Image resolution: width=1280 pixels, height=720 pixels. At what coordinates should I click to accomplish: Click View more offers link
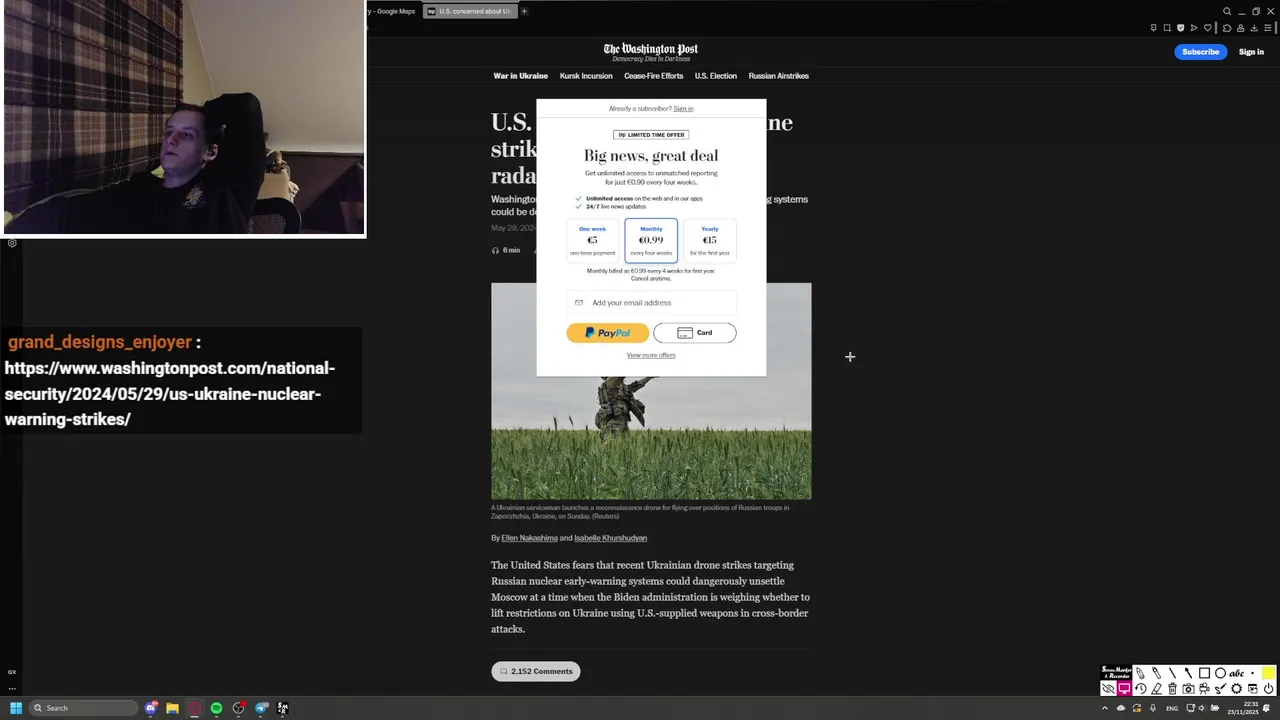[x=651, y=355]
